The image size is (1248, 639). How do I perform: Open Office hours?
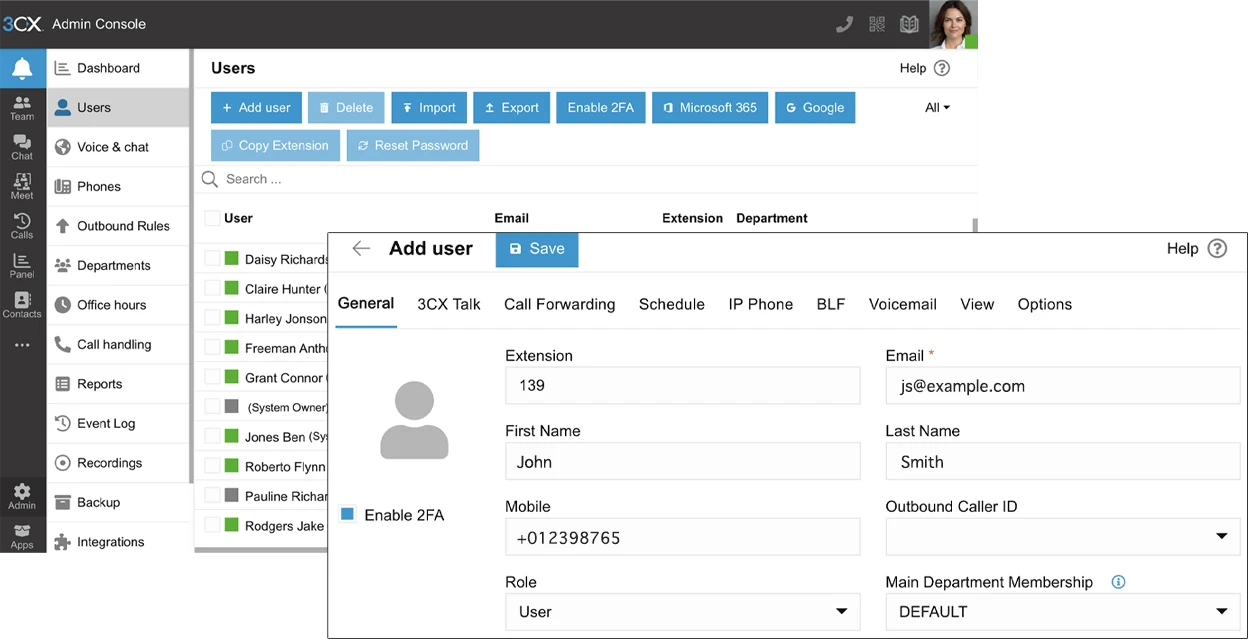pyautogui.click(x=118, y=305)
